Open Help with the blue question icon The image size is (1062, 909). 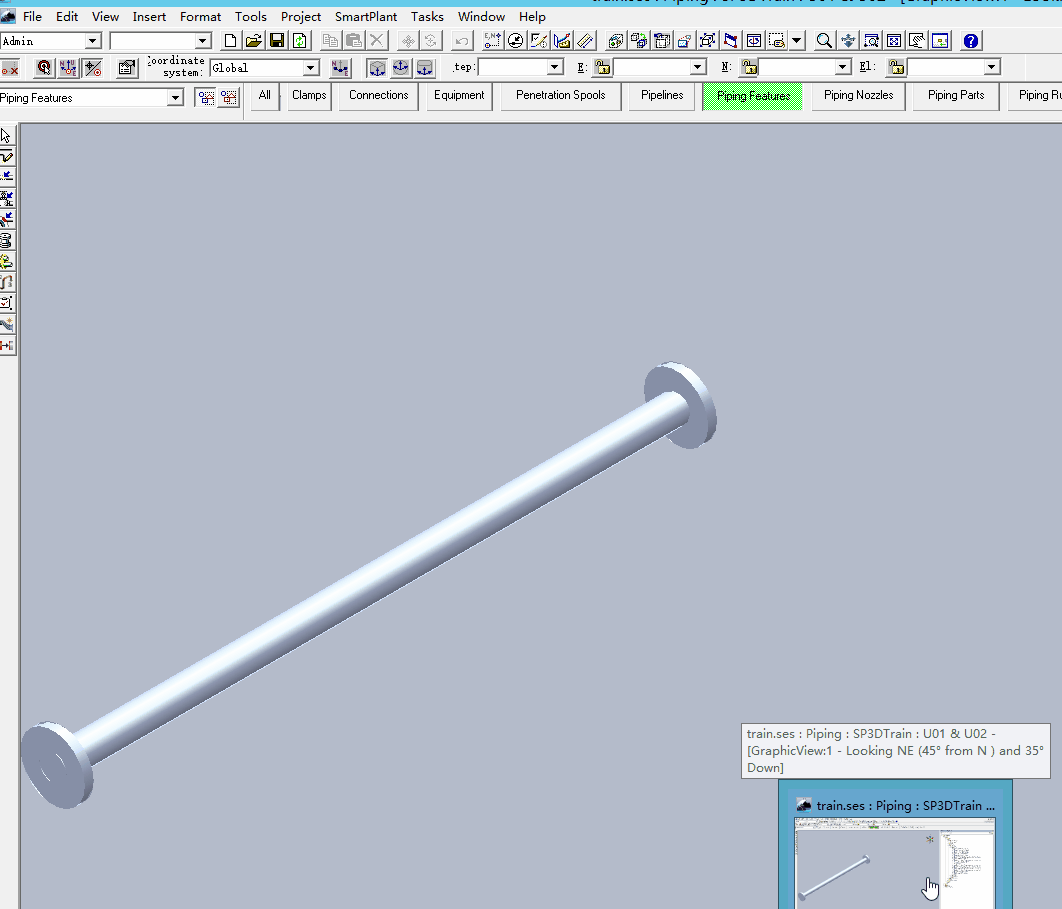(x=971, y=41)
